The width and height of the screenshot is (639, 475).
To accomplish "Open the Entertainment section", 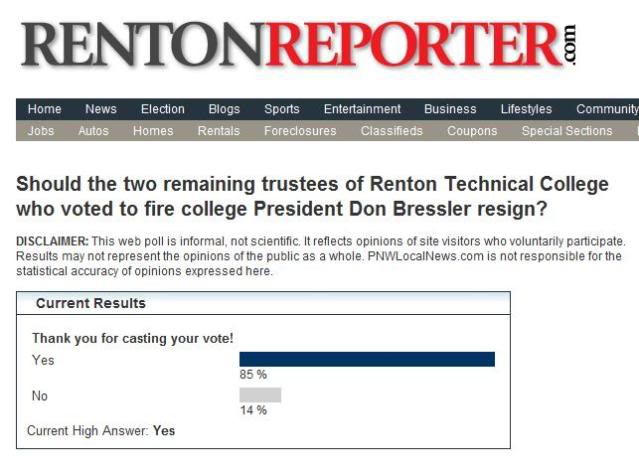I will point(362,110).
